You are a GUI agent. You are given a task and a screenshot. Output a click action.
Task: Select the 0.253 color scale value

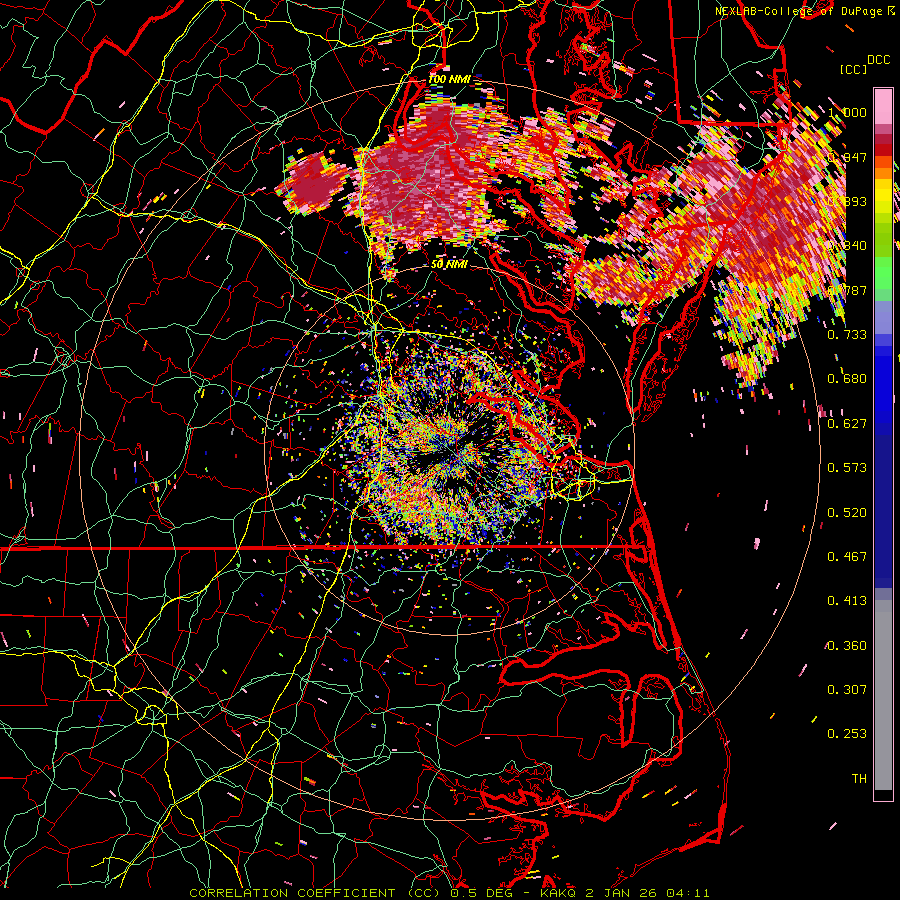pos(847,734)
